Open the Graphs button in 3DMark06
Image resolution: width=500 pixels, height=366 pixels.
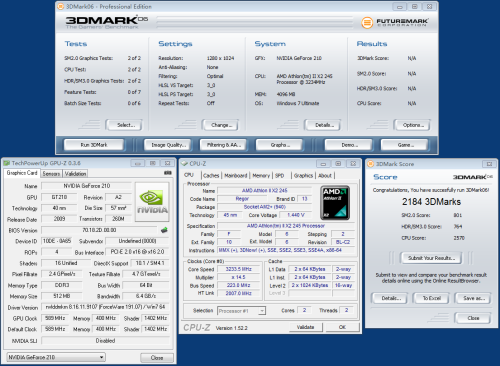(279, 145)
